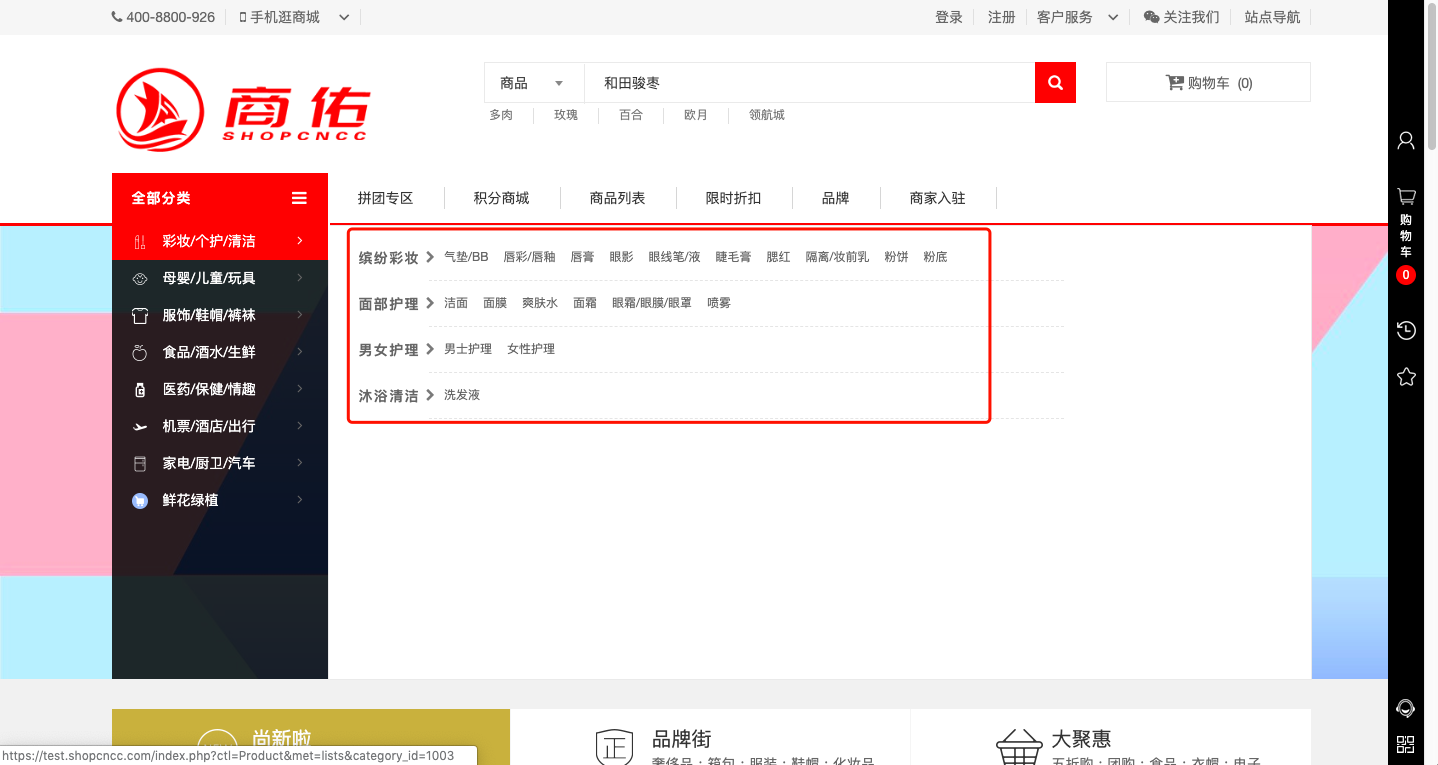1438x765 pixels.
Task: Click the chevron after 缤纷彩妆
Action: [x=430, y=257]
